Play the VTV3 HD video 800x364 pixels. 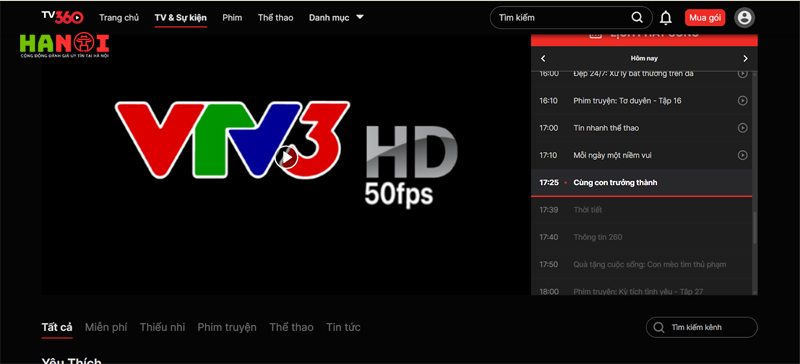pyautogui.click(x=286, y=158)
